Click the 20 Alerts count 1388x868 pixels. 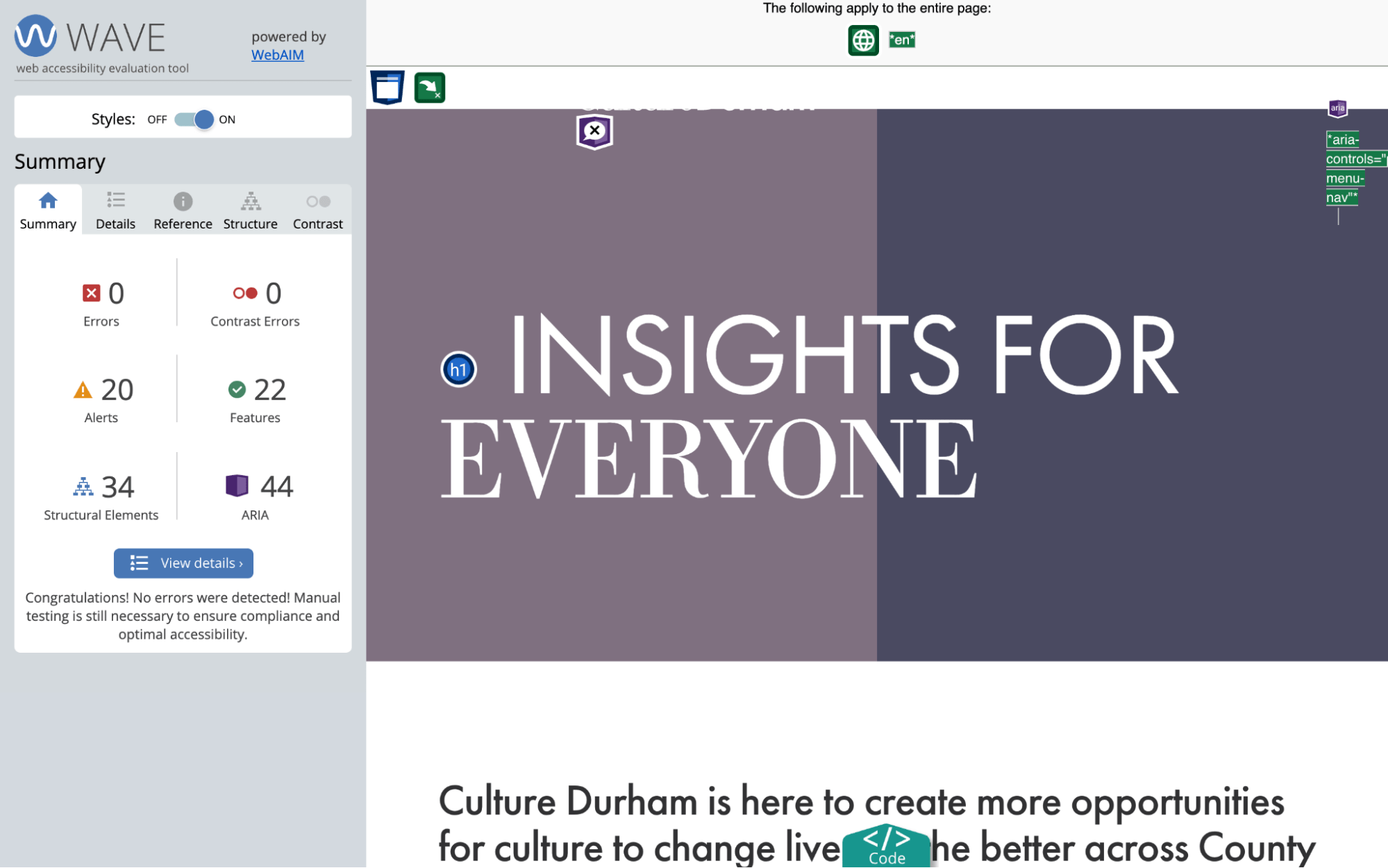tap(117, 390)
